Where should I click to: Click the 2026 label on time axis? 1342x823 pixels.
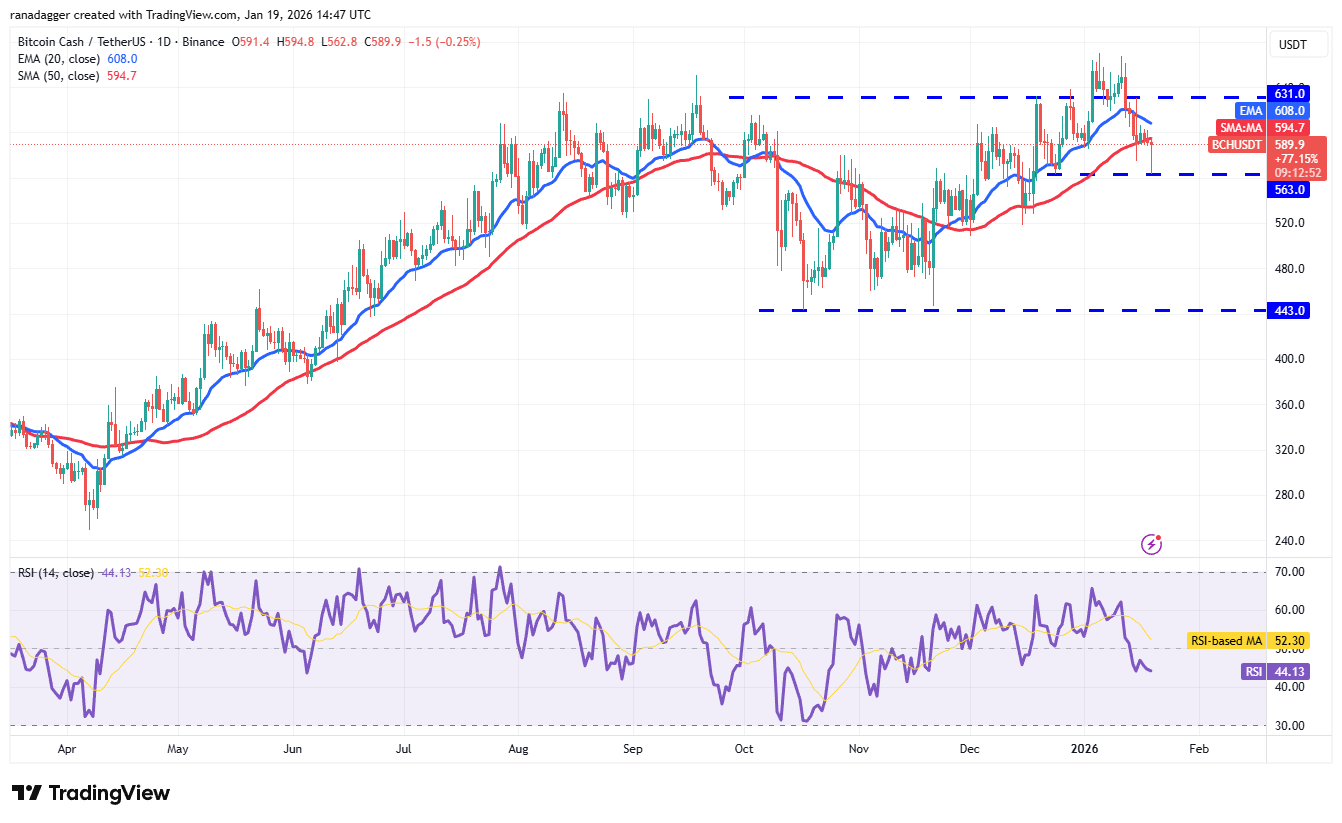pos(1087,747)
